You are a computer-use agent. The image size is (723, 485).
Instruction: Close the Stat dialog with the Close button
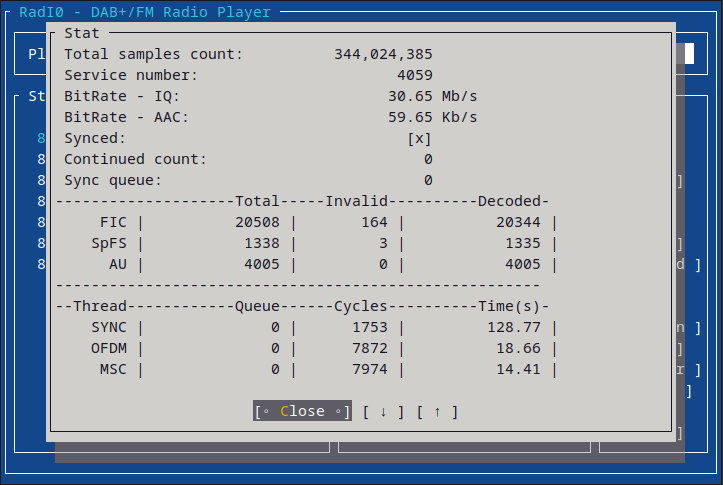(x=302, y=411)
